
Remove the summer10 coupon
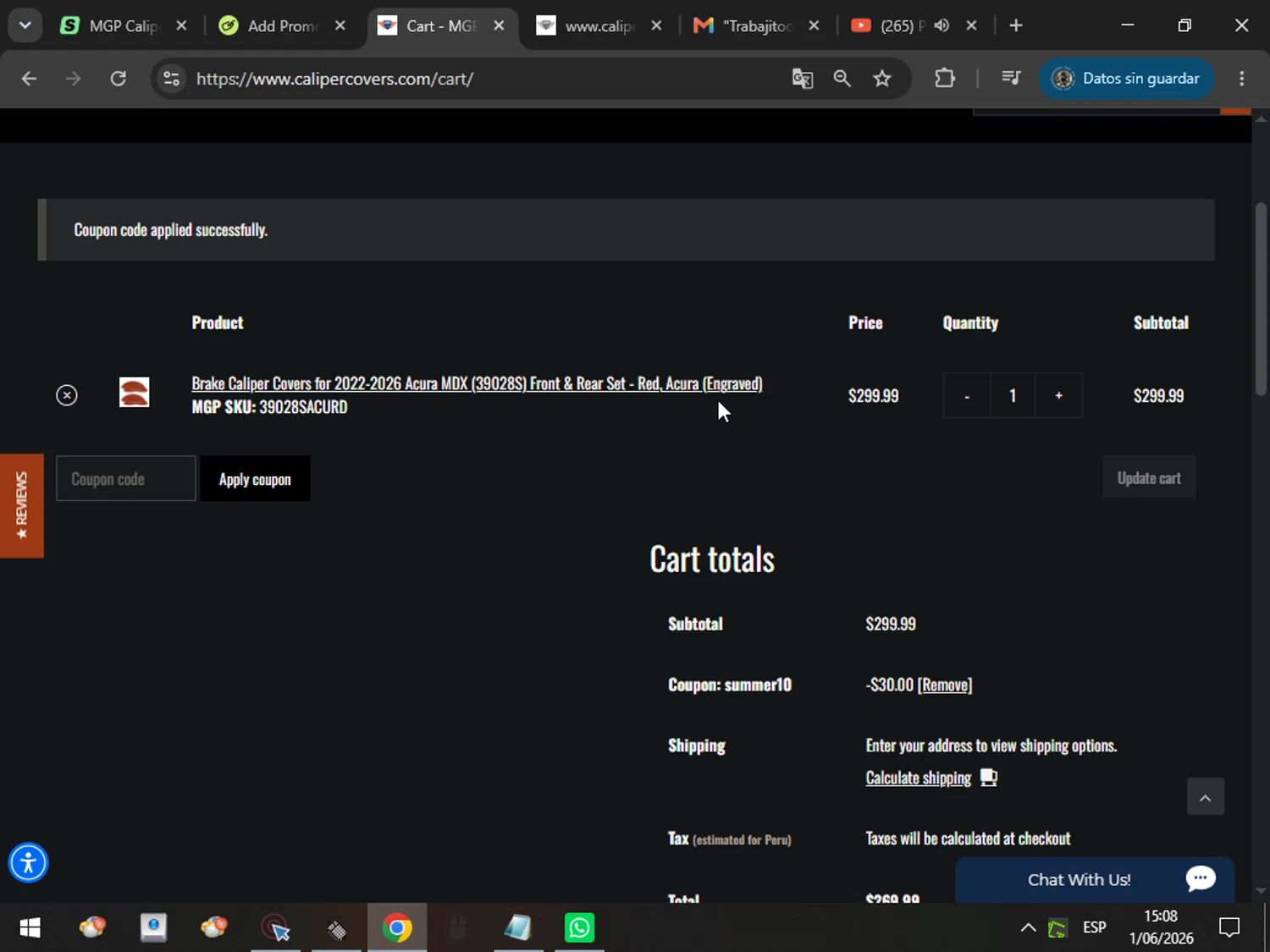945,685
